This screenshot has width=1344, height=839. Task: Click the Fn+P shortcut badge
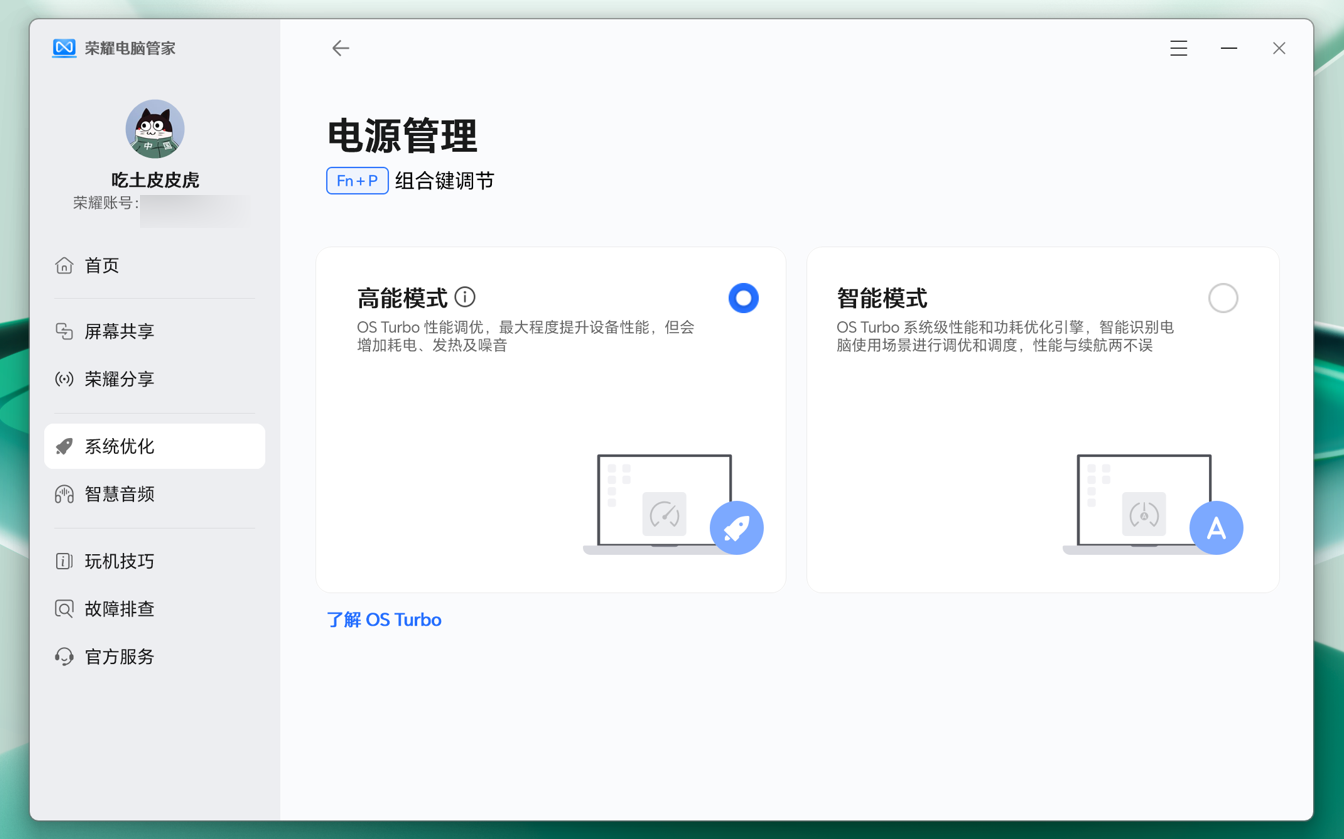click(357, 181)
